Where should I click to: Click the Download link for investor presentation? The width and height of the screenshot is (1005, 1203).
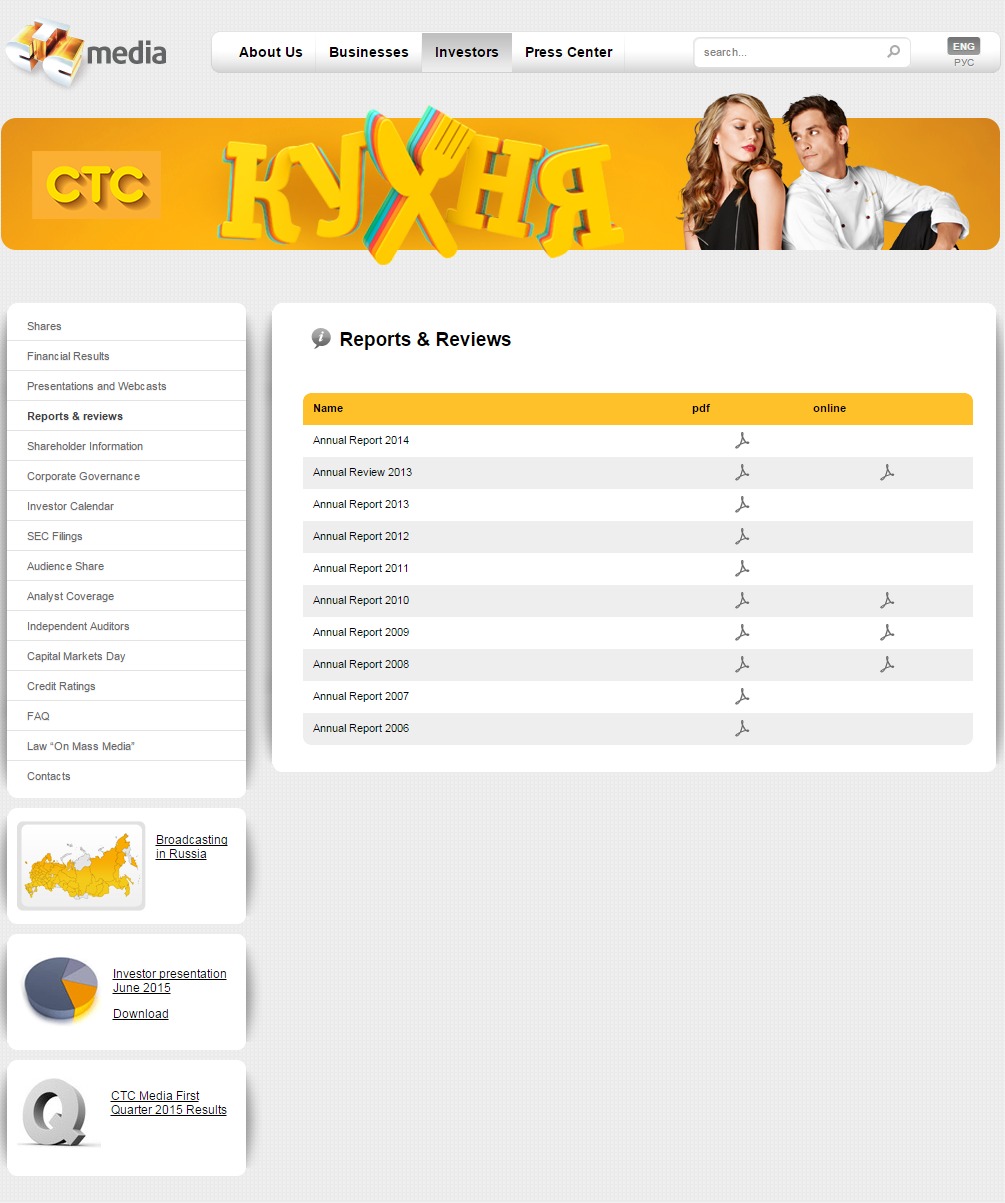pos(140,1014)
